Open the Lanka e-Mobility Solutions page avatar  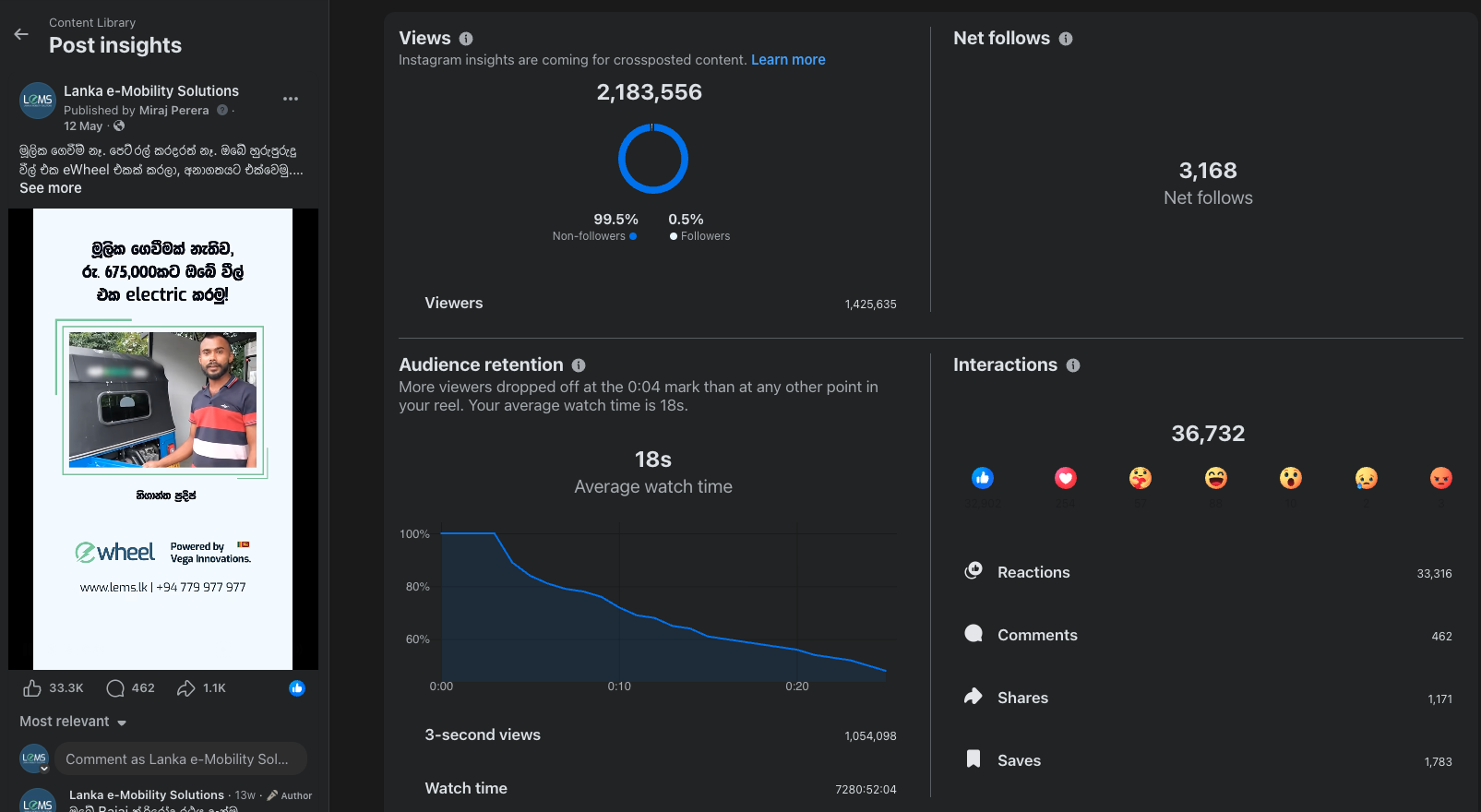[x=38, y=100]
